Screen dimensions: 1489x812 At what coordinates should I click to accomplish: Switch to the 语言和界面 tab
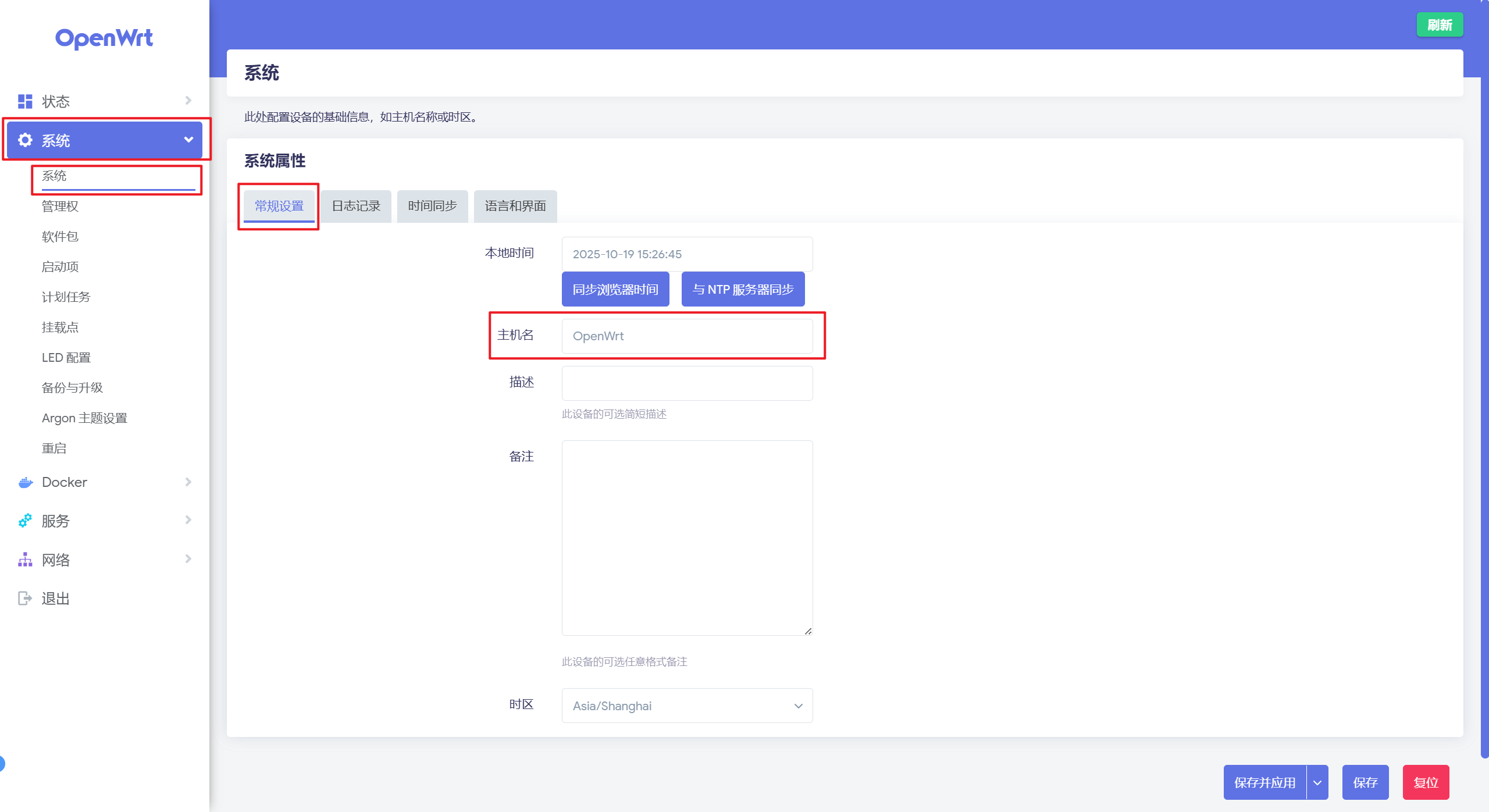click(x=515, y=206)
